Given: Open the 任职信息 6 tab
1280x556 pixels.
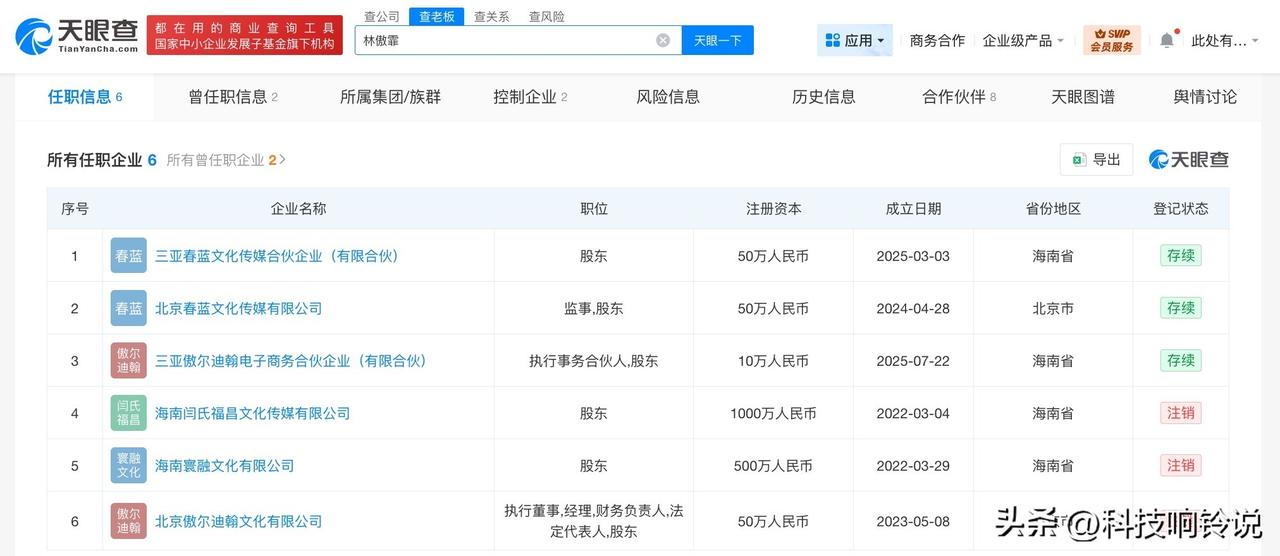Looking at the screenshot, I should coord(85,97).
